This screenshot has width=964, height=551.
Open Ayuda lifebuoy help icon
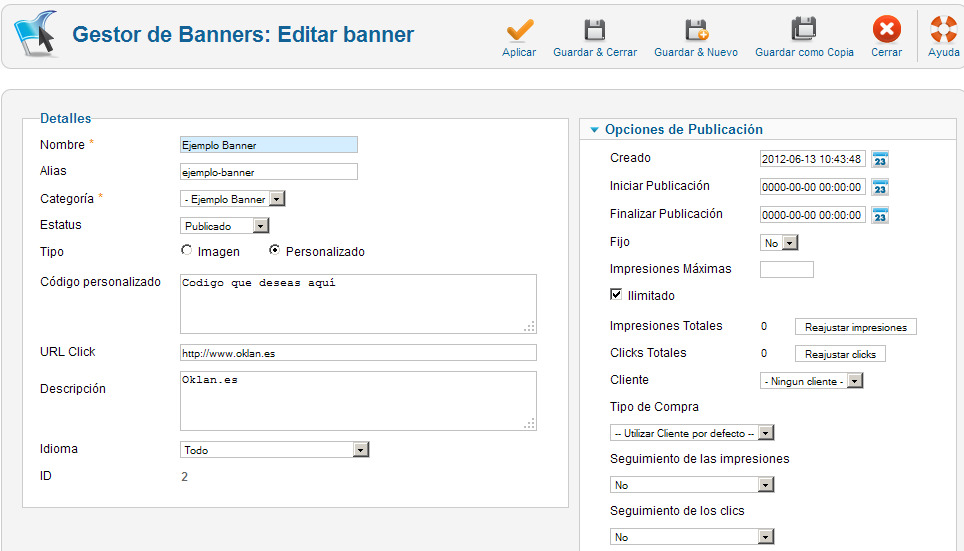(x=943, y=30)
